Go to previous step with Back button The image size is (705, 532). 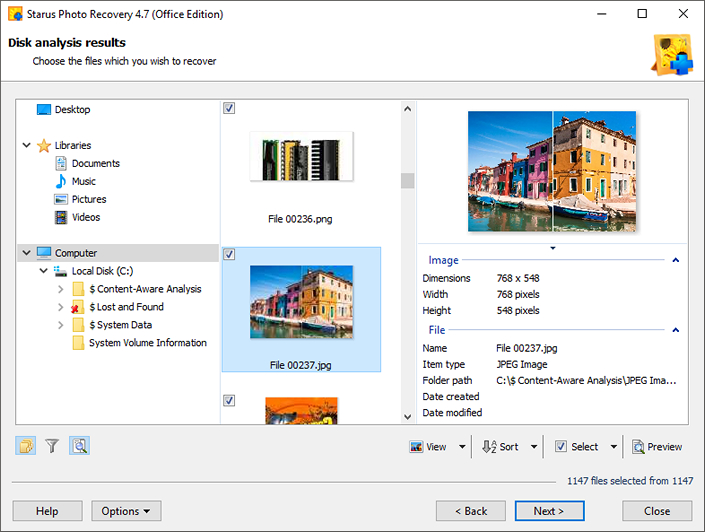[471, 511]
